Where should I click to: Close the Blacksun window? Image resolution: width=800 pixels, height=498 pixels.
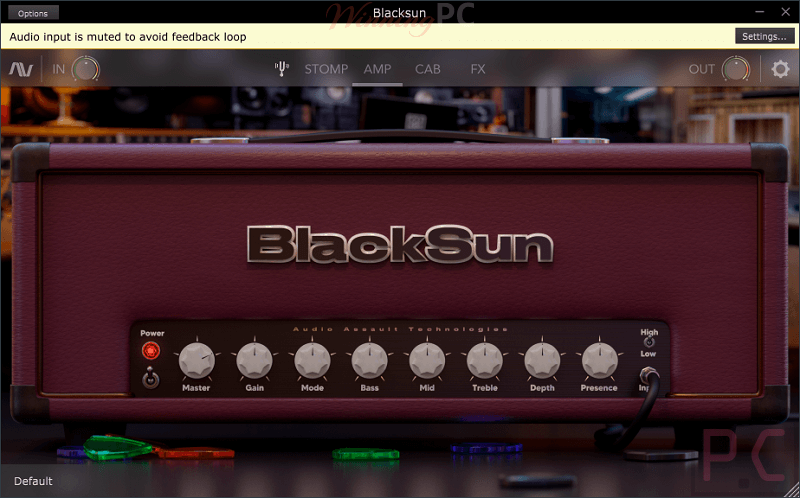(x=786, y=12)
